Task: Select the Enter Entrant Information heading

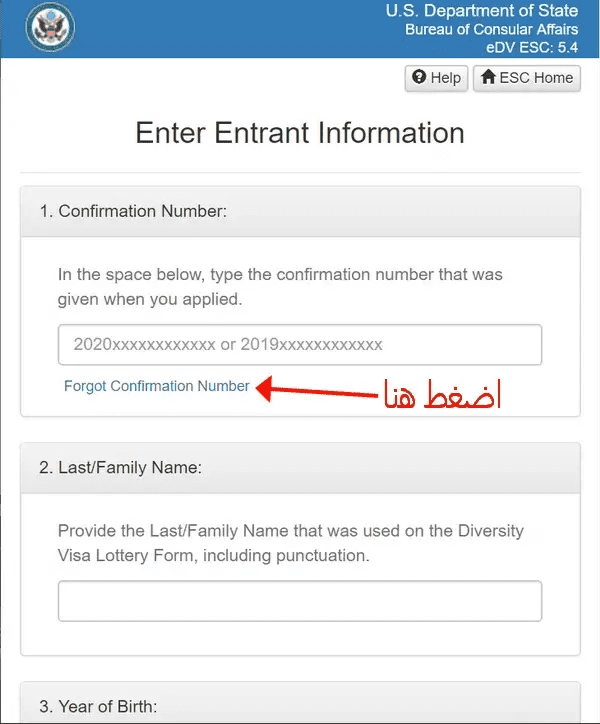Action: point(299,133)
